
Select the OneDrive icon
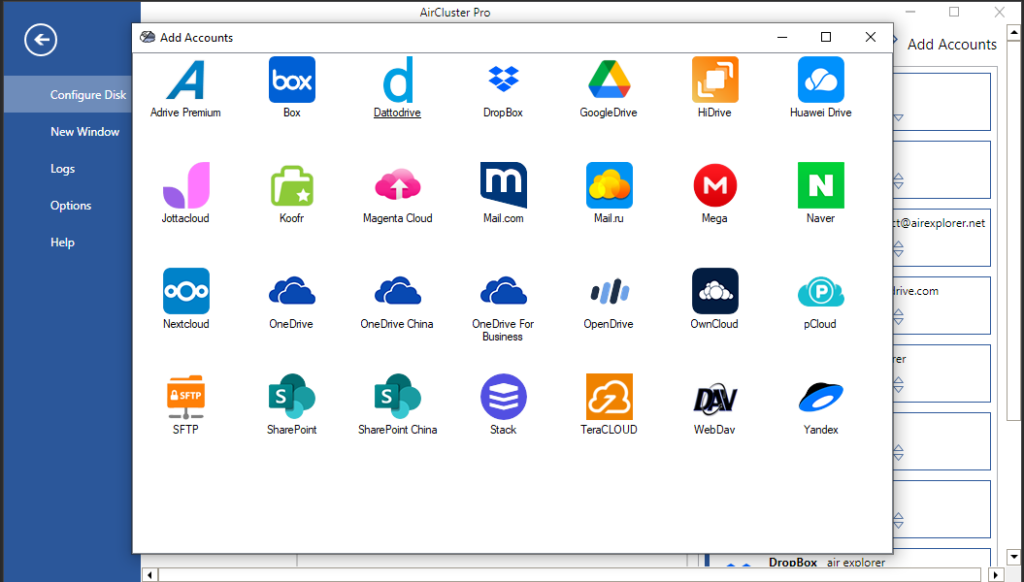point(292,291)
